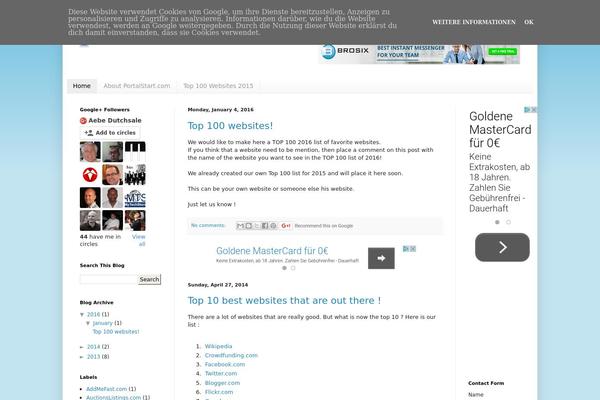The height and width of the screenshot is (400, 600).
Task: Click the BlogThis! share icon
Action: (x=248, y=226)
